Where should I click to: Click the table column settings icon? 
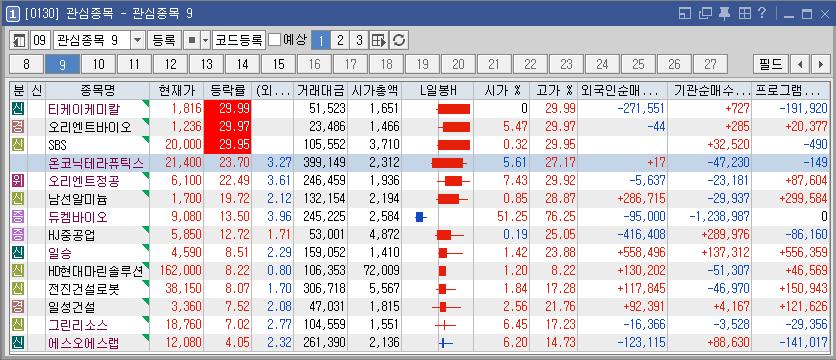tap(379, 40)
